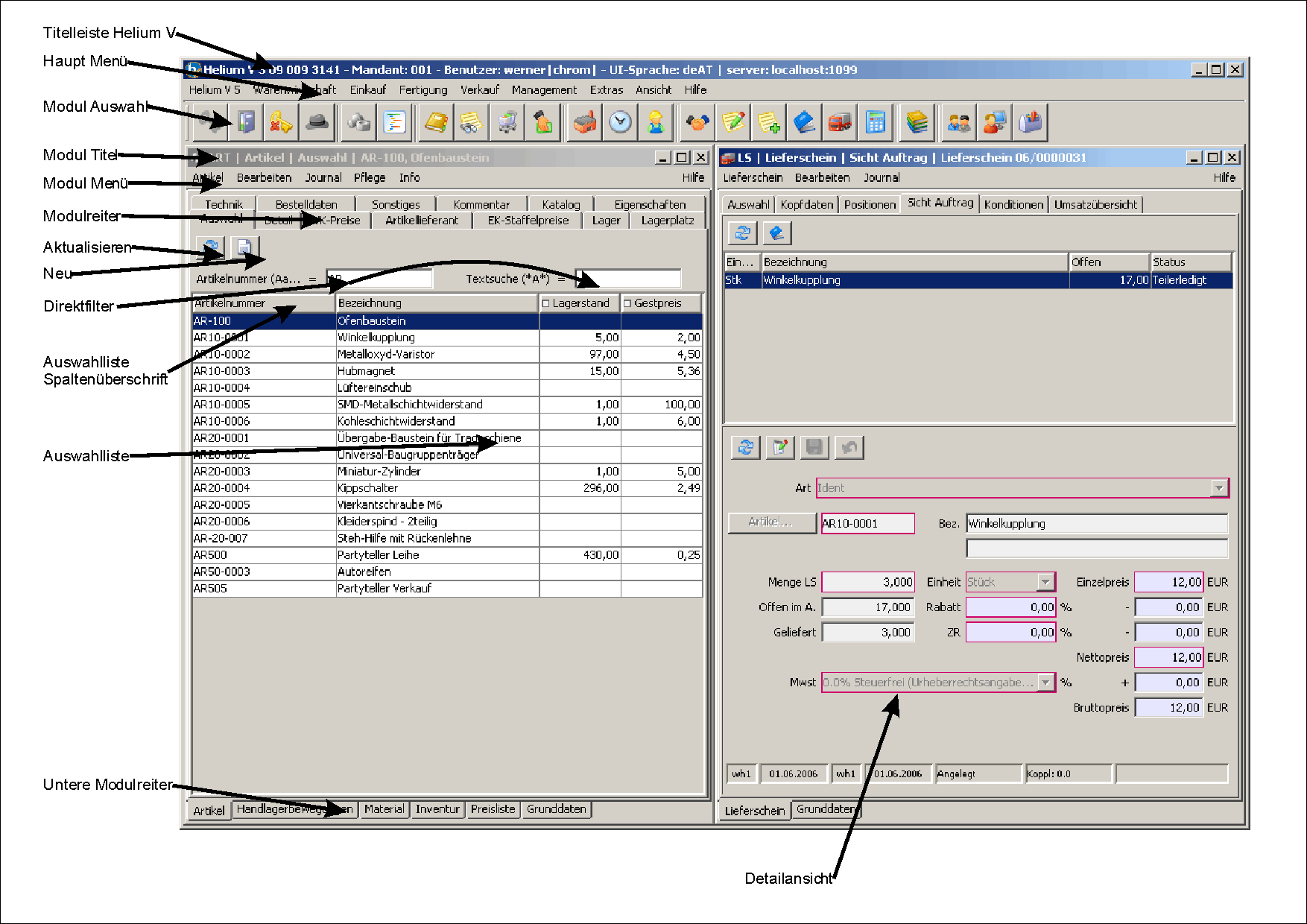This screenshot has height=924, width=1307.
Task: Click the Textsuche filter input field
Action: coord(627,279)
